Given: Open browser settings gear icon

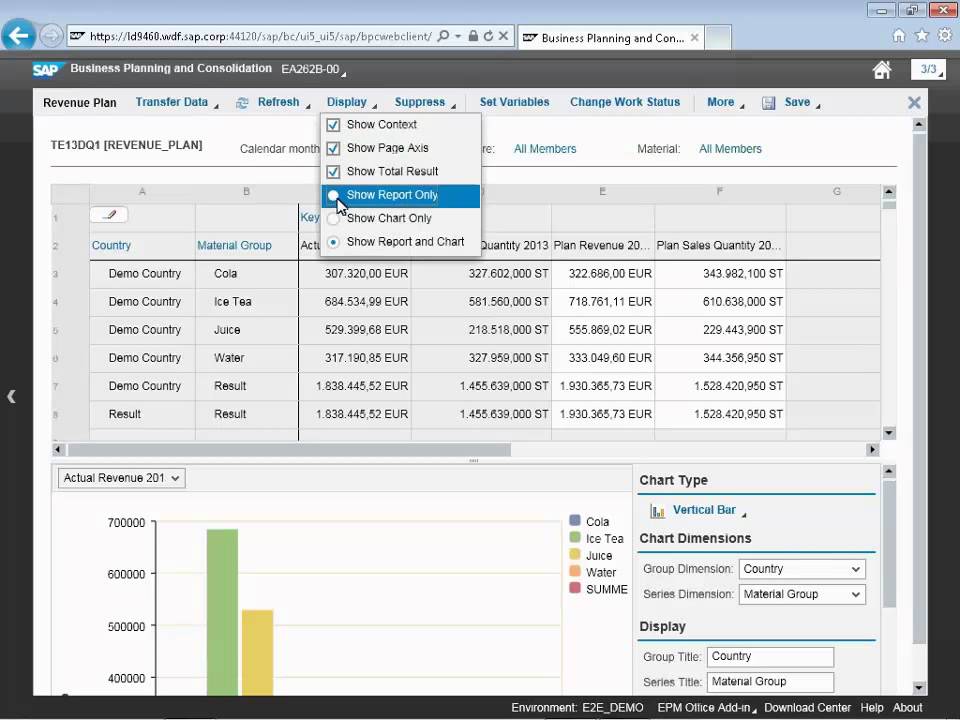Looking at the screenshot, I should click(945, 36).
